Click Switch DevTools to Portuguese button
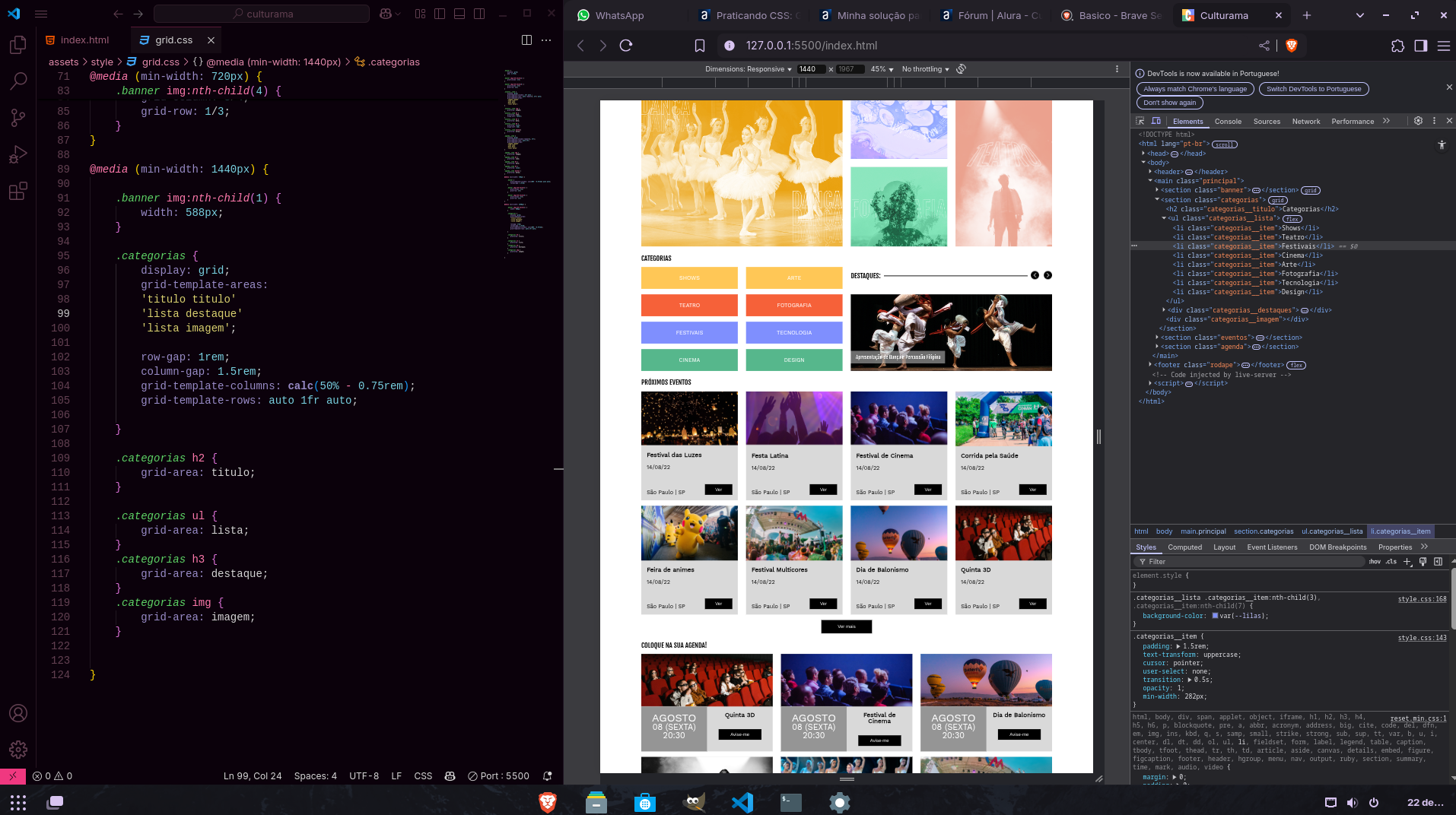 pyautogui.click(x=1314, y=89)
